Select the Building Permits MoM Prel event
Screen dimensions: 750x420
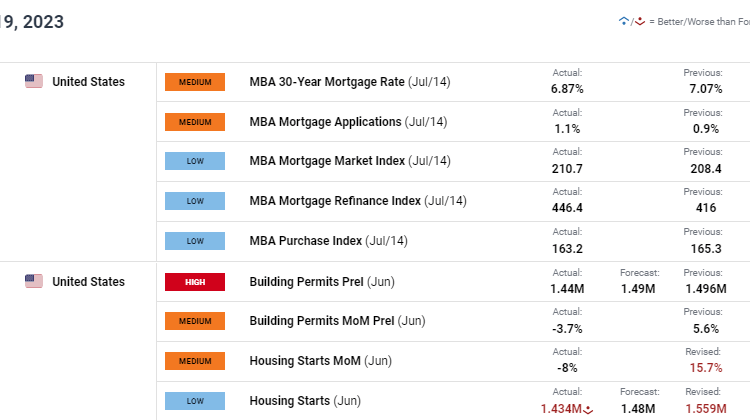click(337, 321)
